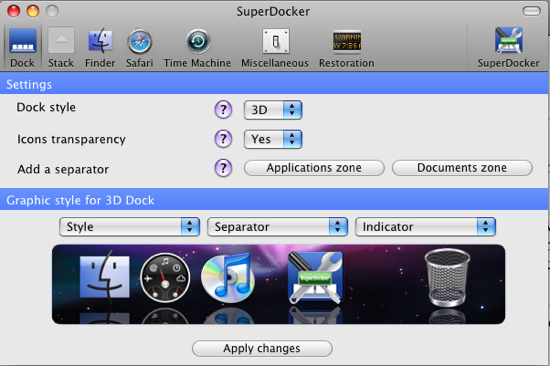Viewport: 550px width, 366px height.
Task: Click Finder icon in dock preview
Action: (x=105, y=277)
